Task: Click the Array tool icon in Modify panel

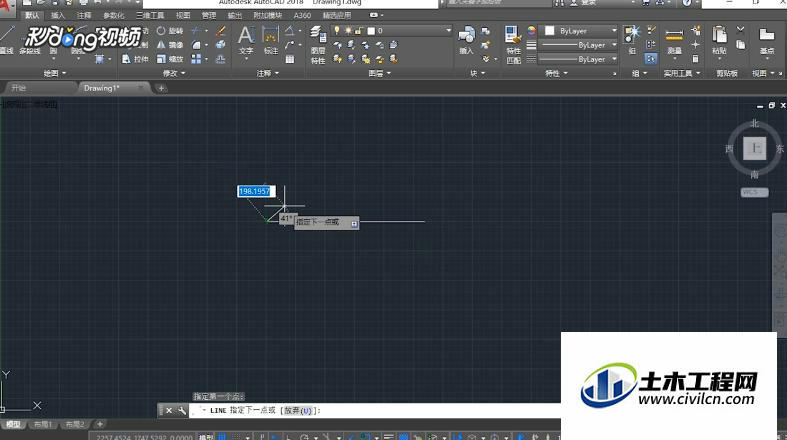Action: (x=196, y=59)
